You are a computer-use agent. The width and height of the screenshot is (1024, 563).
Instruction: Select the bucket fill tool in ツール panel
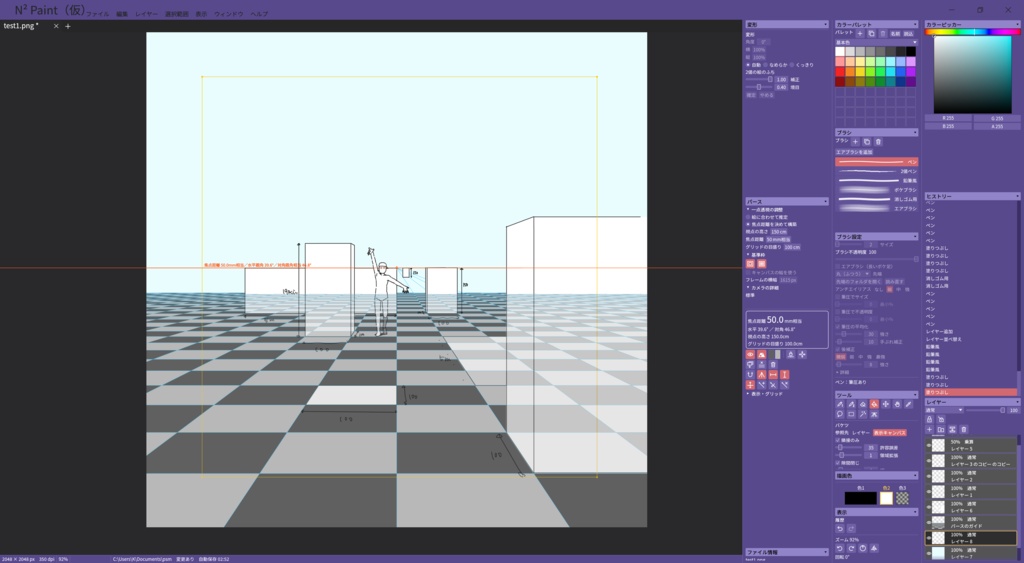pyautogui.click(x=874, y=404)
